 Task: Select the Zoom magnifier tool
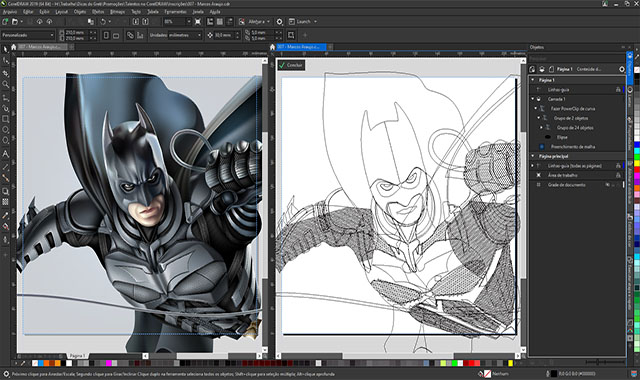click(5, 84)
